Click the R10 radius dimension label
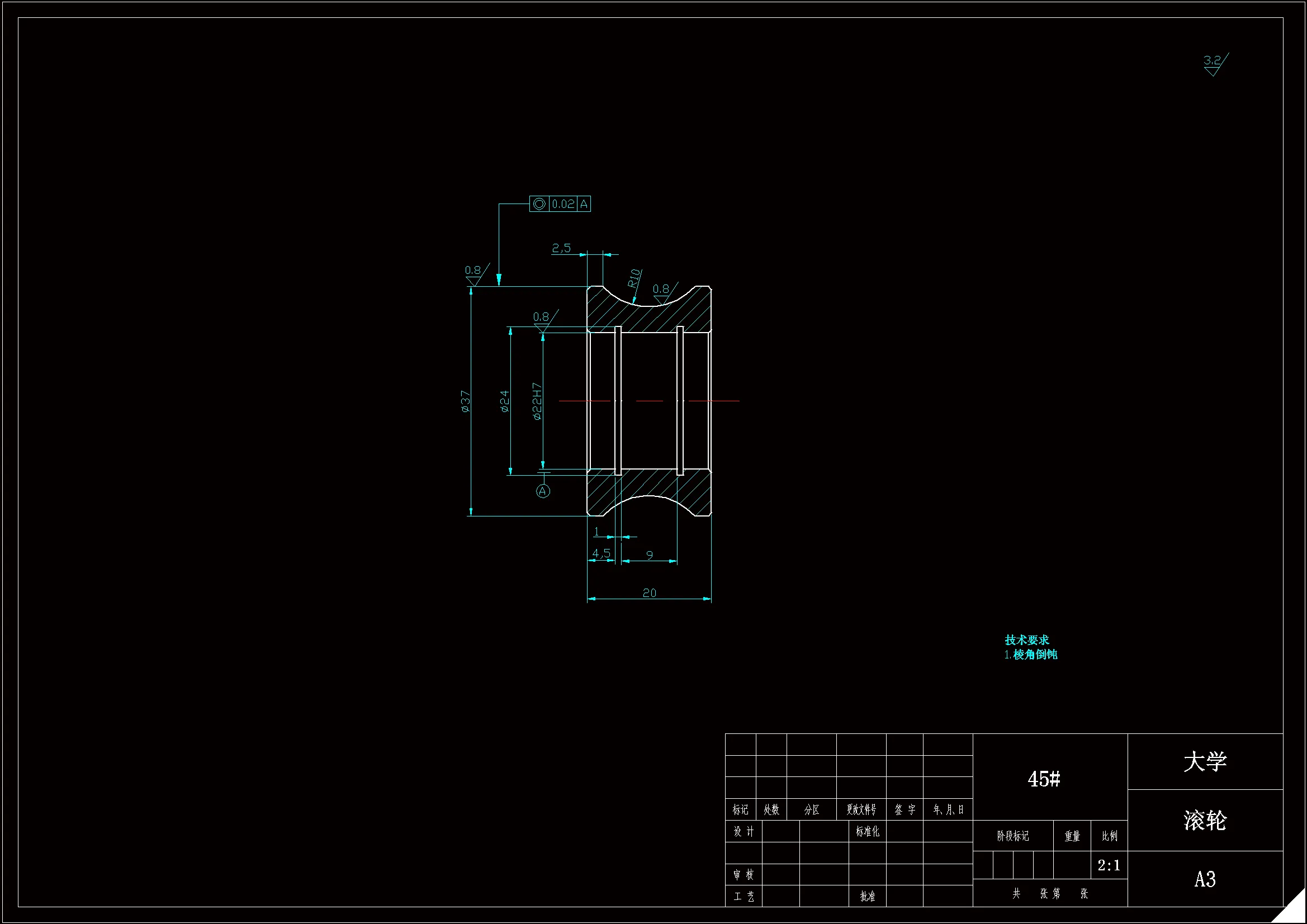Image resolution: width=1307 pixels, height=924 pixels. pos(634,278)
